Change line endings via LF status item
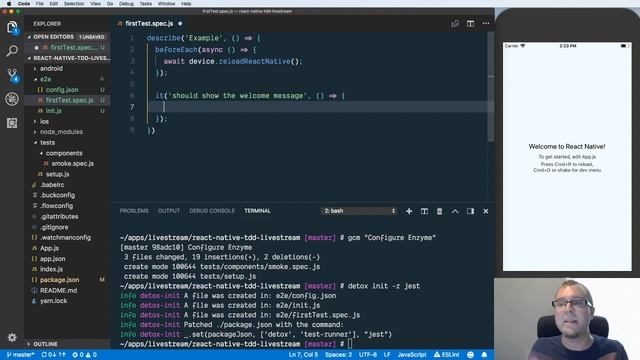Image resolution: width=640 pixels, height=360 pixels. [387, 355]
